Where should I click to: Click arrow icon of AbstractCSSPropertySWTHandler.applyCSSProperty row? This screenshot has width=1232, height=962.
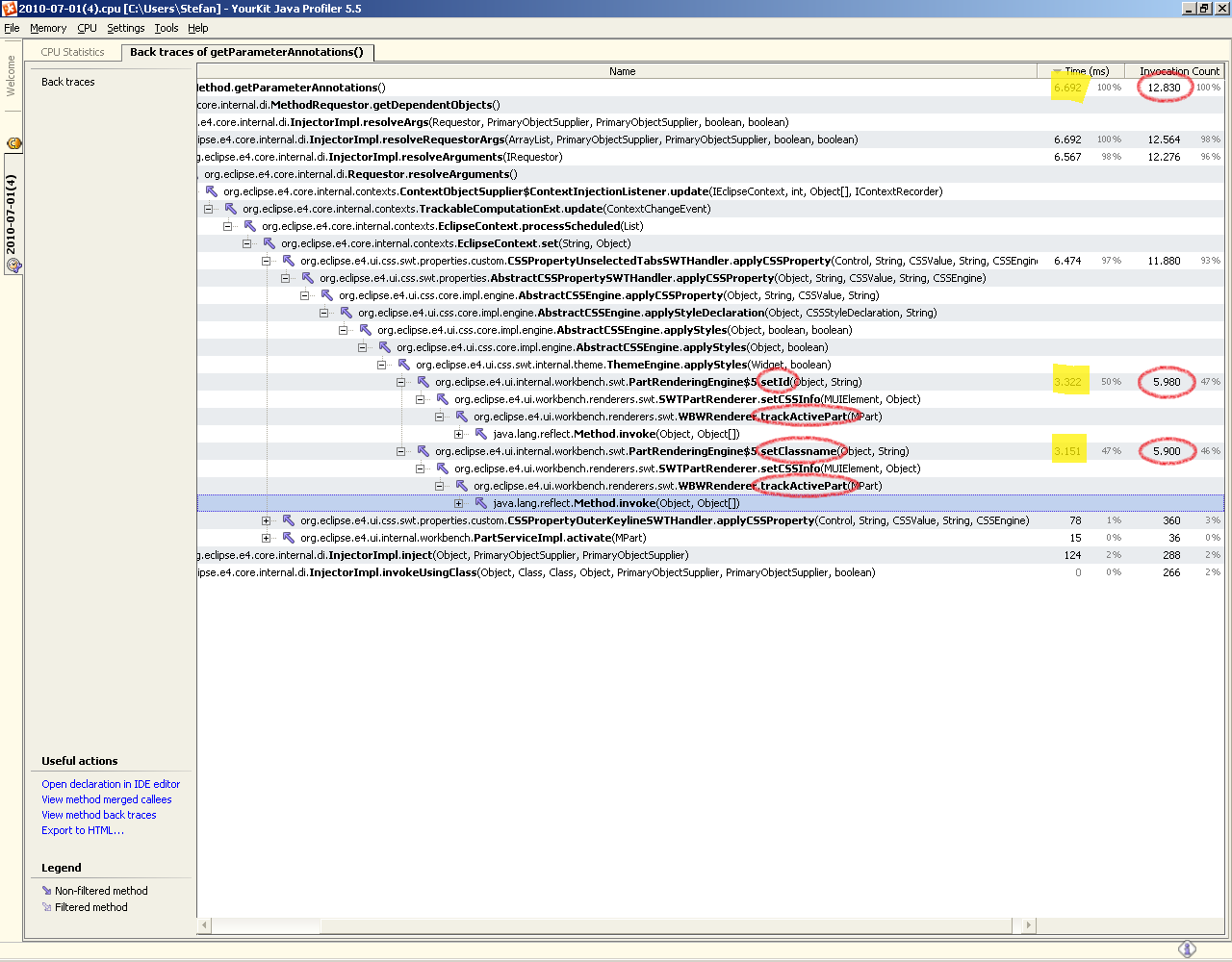[x=308, y=278]
